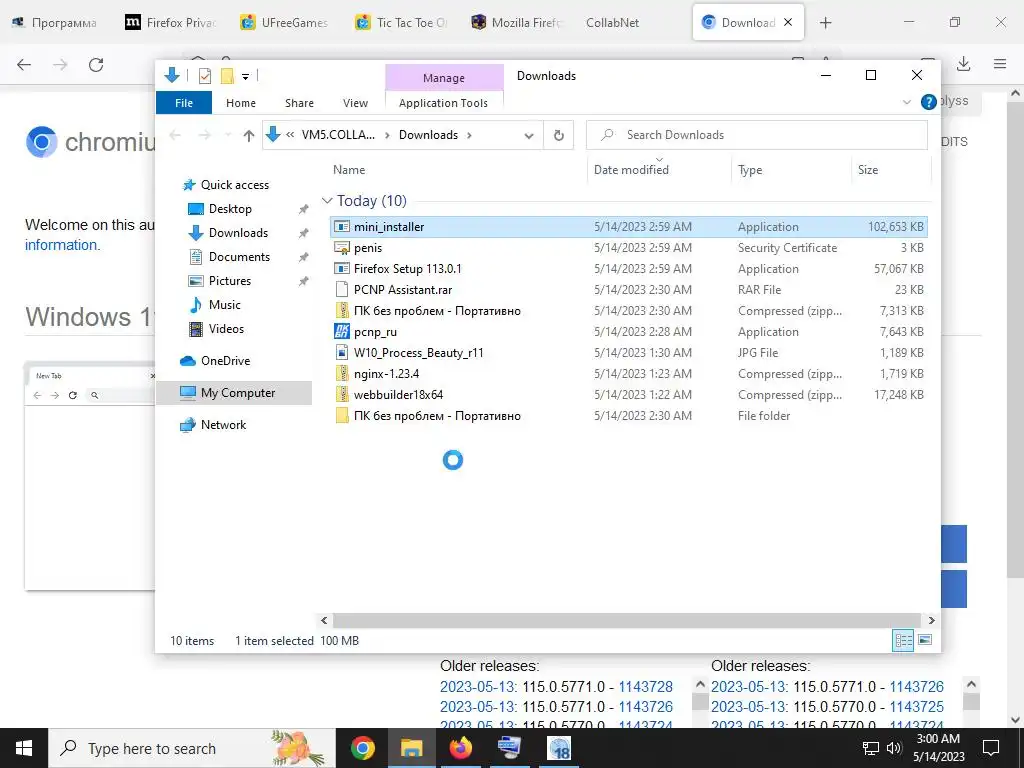The width and height of the screenshot is (1024, 768).
Task: Open the 1143725 older release link
Action: (x=916, y=707)
